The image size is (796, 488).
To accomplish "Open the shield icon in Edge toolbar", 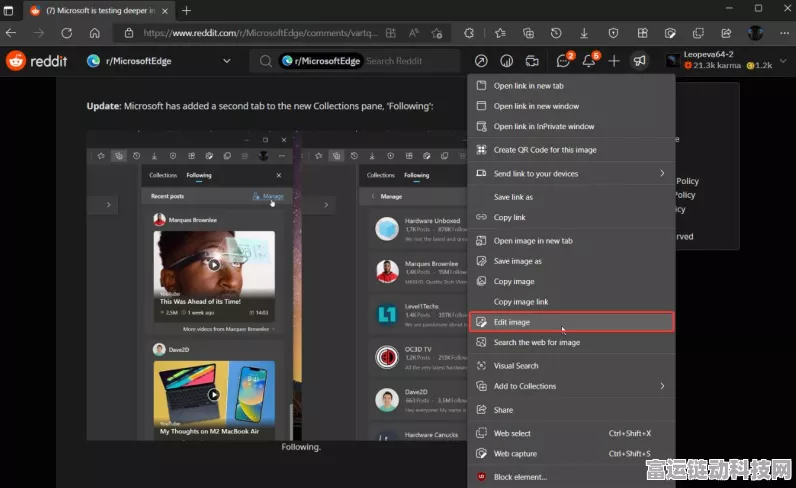I will (x=613, y=33).
